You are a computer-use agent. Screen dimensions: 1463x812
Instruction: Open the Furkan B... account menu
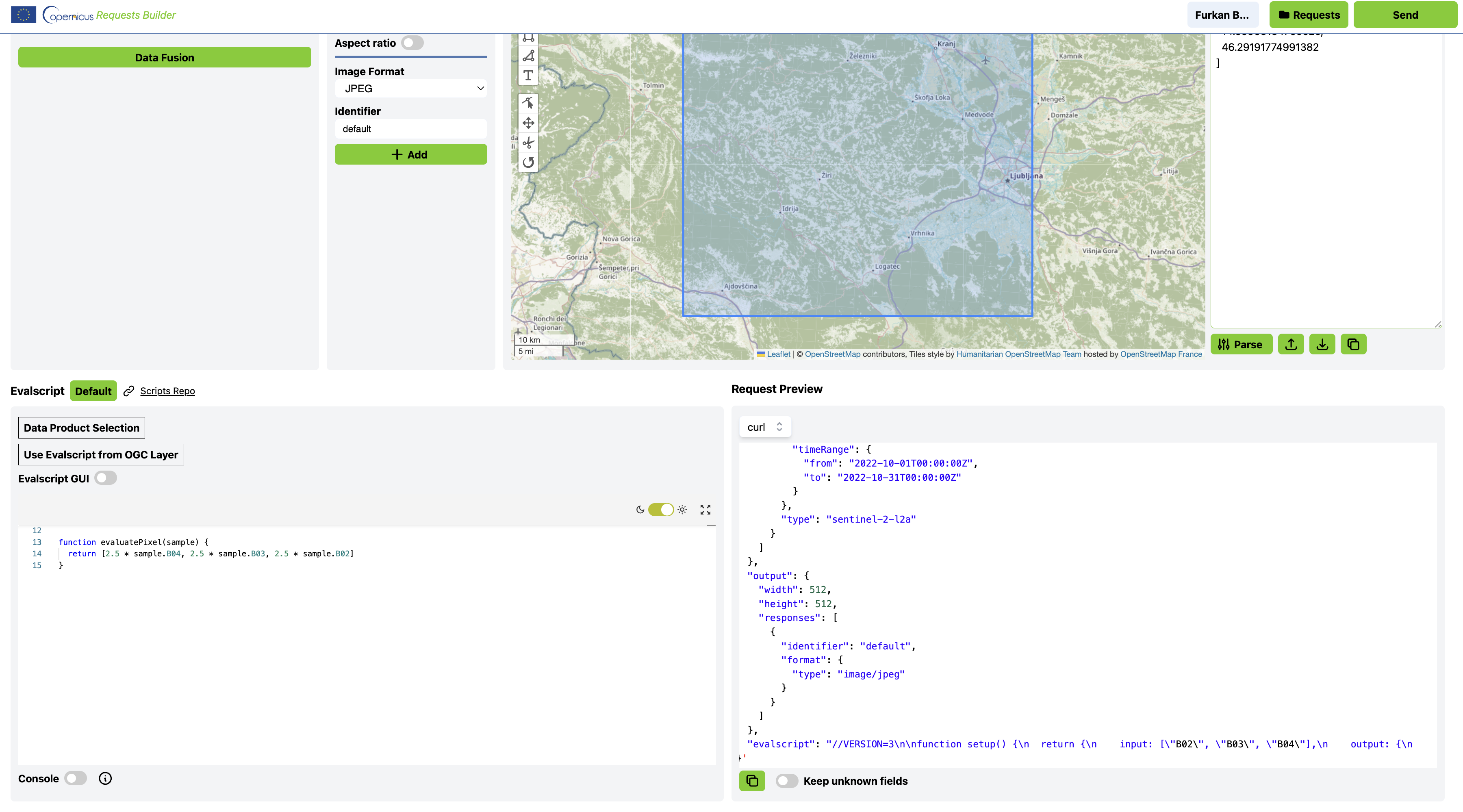point(1222,15)
